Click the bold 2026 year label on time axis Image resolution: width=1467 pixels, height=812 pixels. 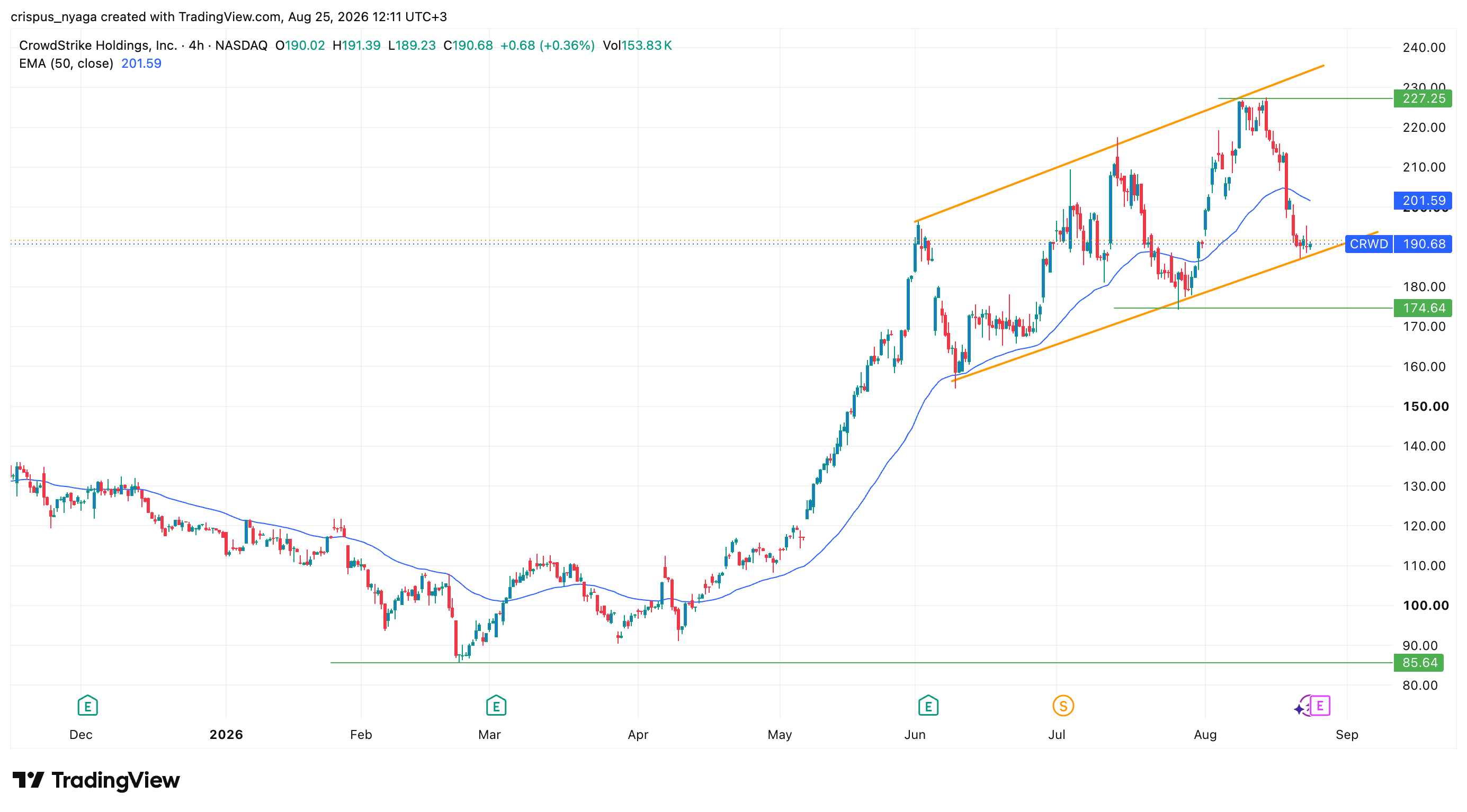[226, 735]
